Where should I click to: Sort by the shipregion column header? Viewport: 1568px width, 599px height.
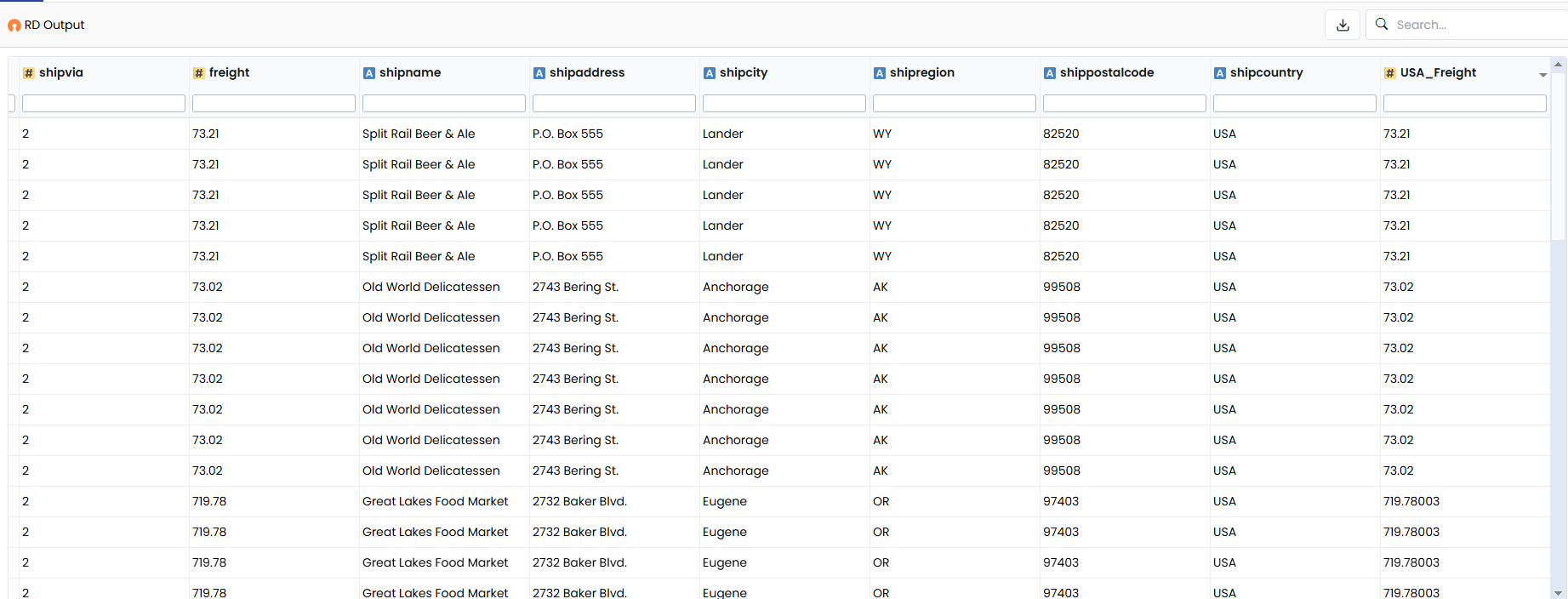[922, 72]
